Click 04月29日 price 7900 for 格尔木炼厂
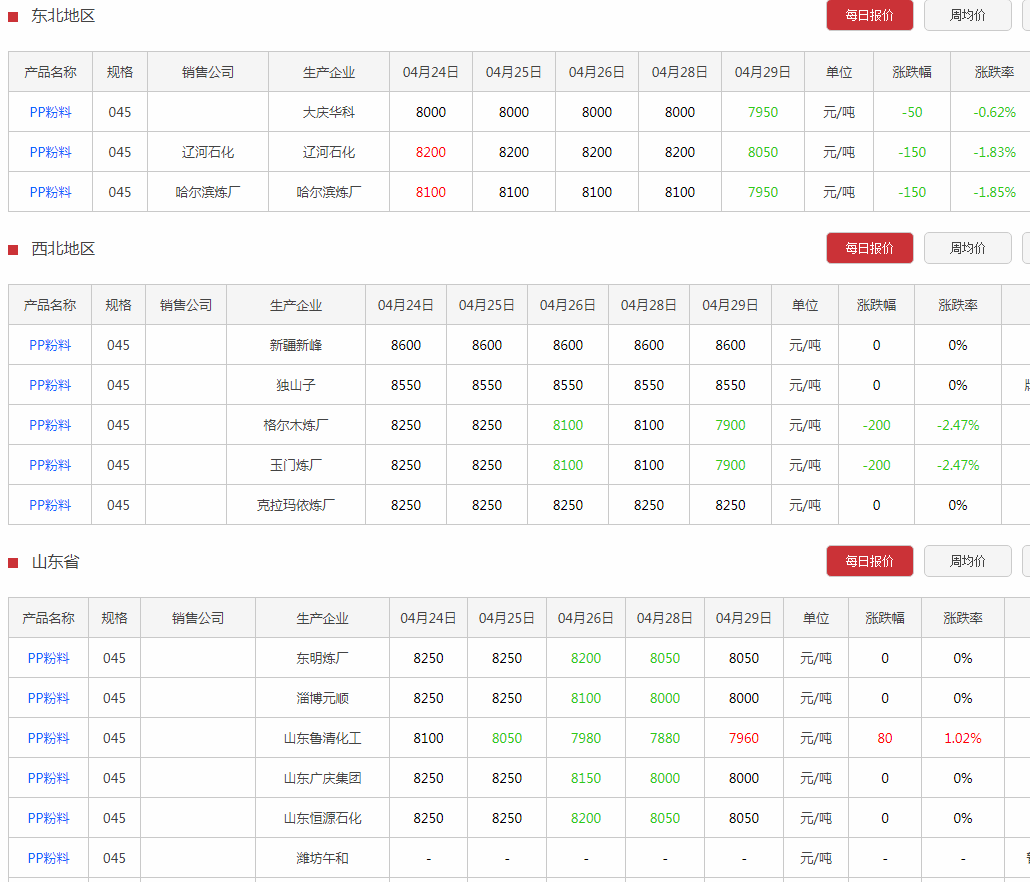 [x=730, y=426]
